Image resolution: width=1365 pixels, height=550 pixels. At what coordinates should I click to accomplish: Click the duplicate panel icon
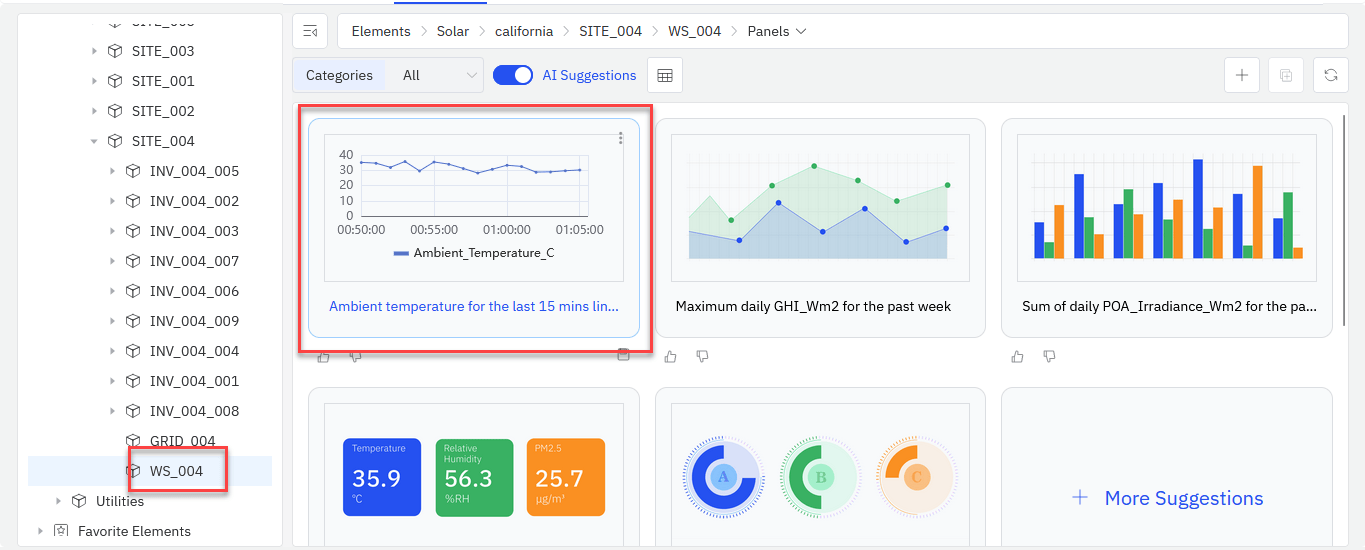[1286, 76]
